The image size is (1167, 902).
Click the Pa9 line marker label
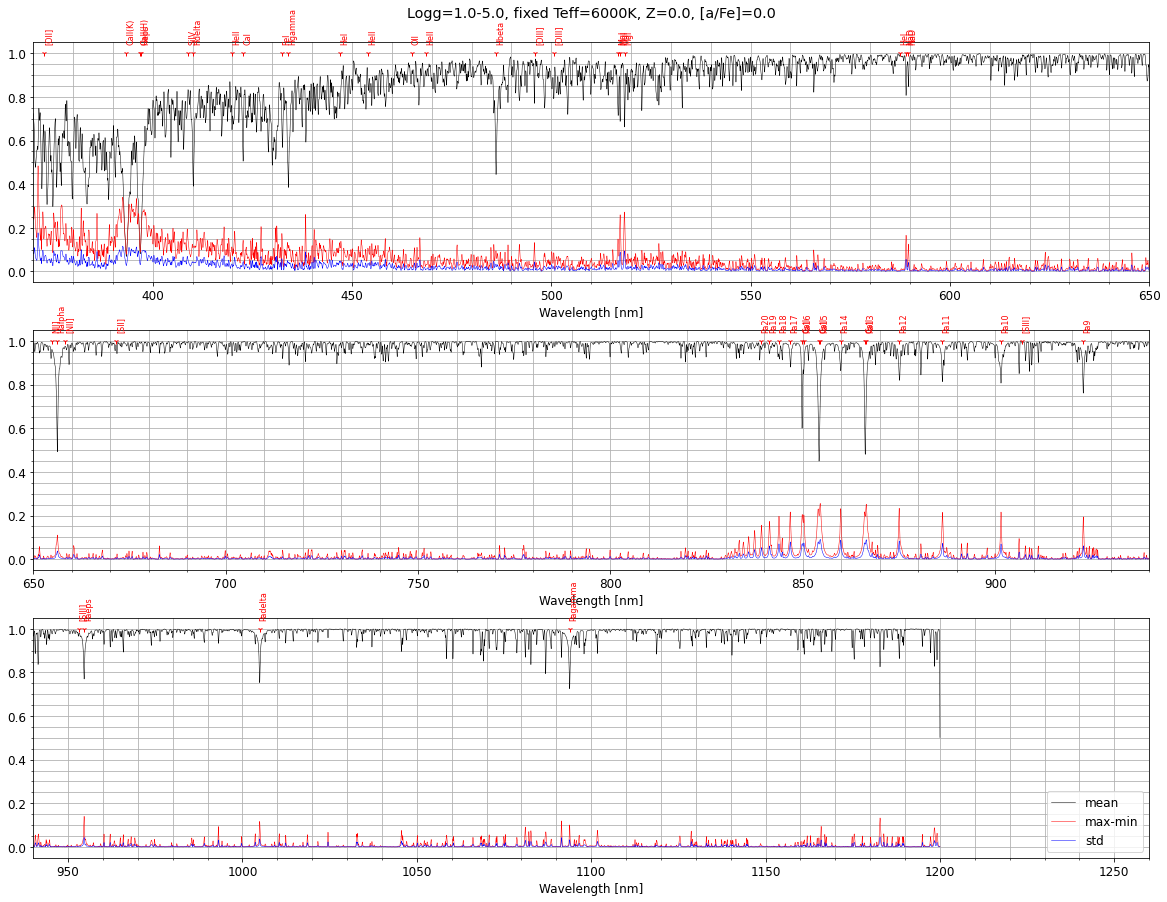coord(1087,326)
